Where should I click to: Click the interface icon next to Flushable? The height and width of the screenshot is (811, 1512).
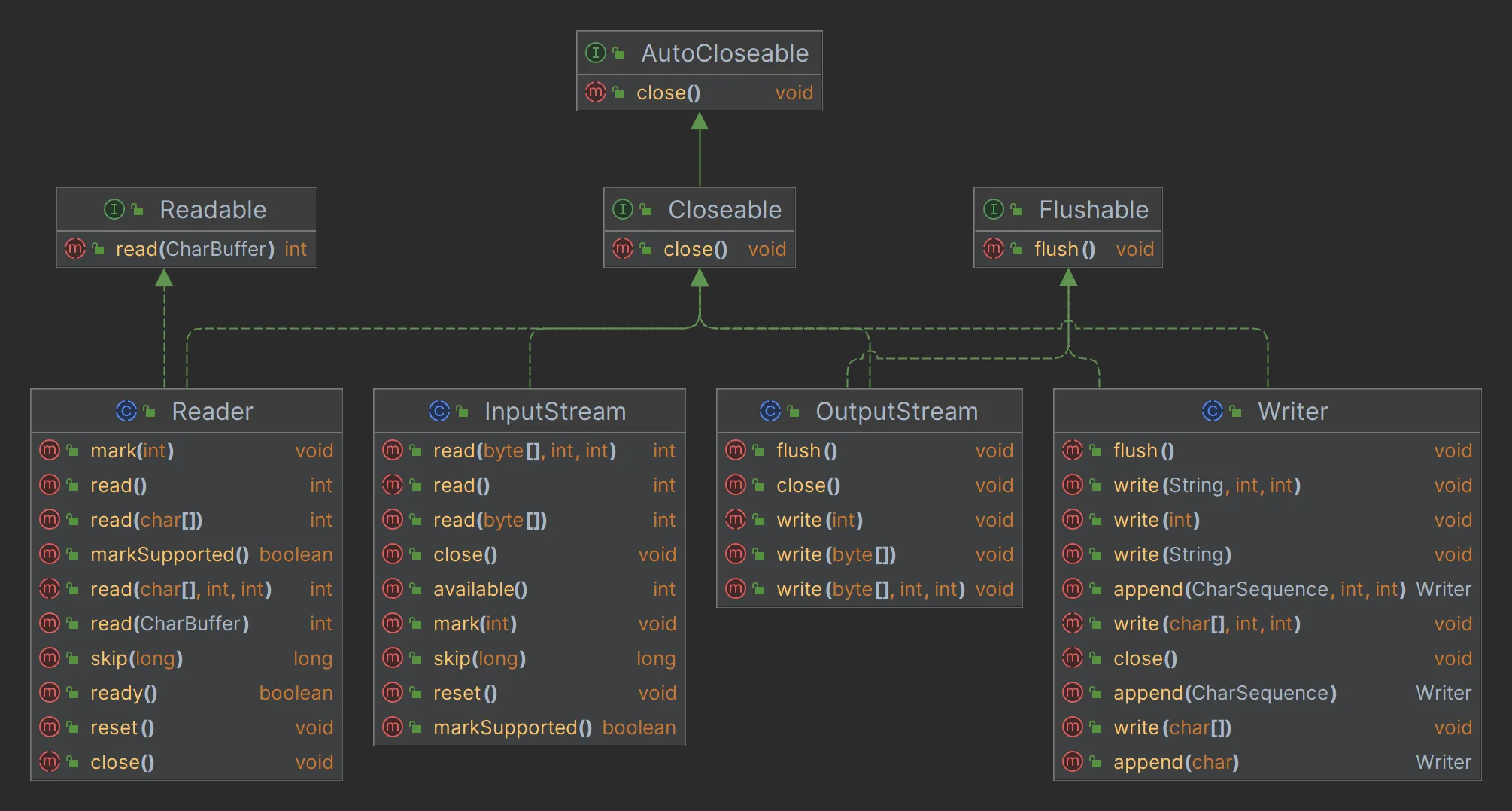(x=993, y=209)
